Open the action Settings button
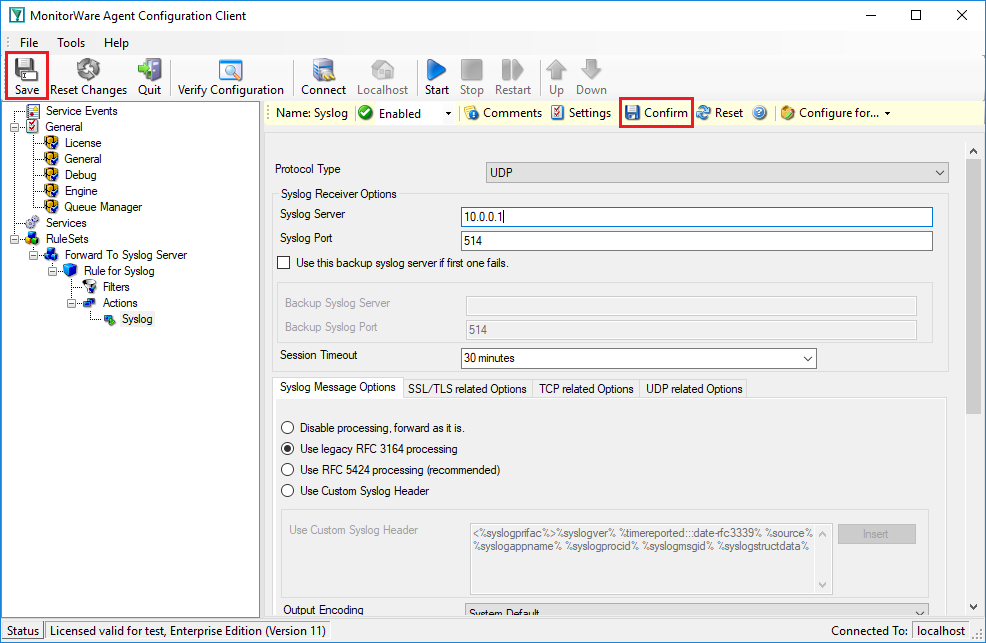The image size is (986, 643). (x=581, y=113)
